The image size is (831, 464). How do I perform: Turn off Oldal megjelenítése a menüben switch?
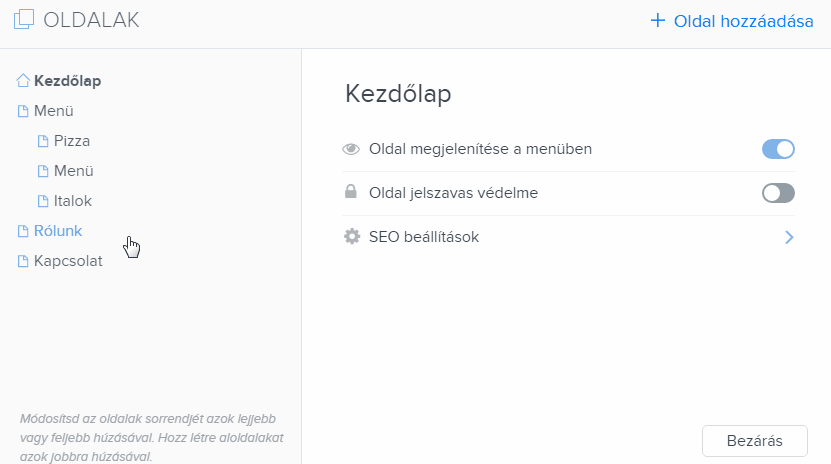coord(778,149)
